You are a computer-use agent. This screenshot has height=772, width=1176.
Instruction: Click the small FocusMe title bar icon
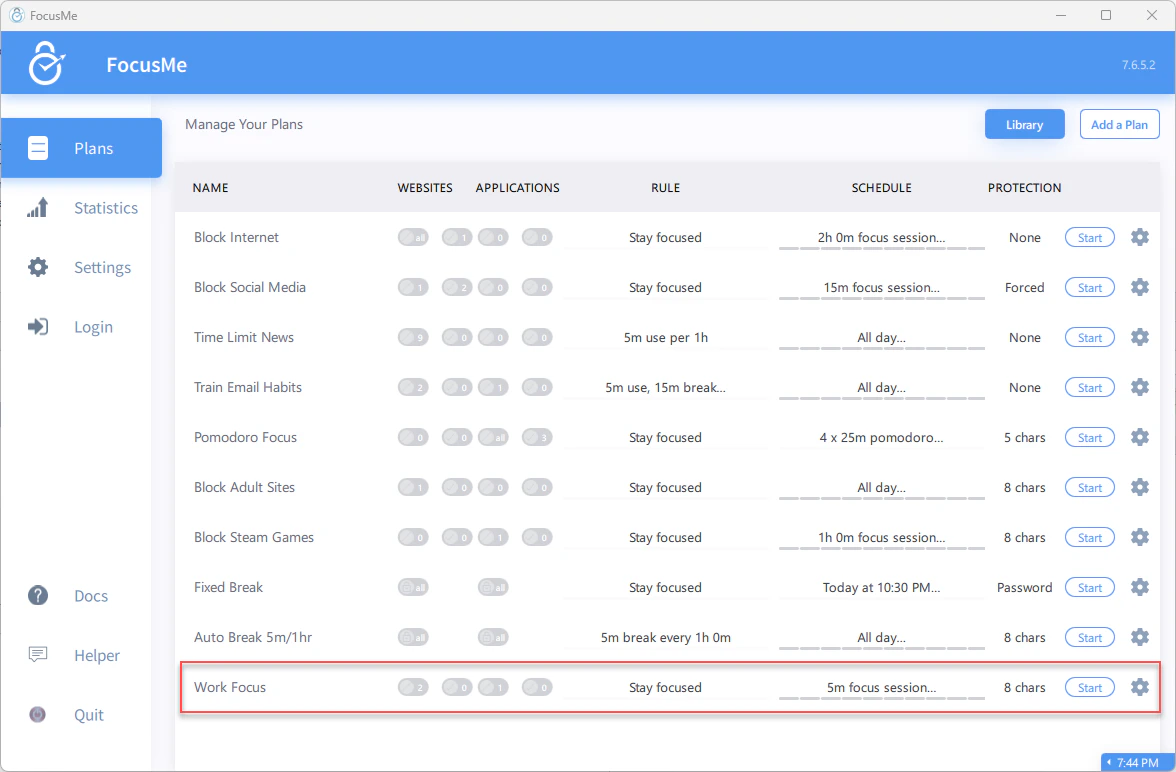click(x=16, y=15)
